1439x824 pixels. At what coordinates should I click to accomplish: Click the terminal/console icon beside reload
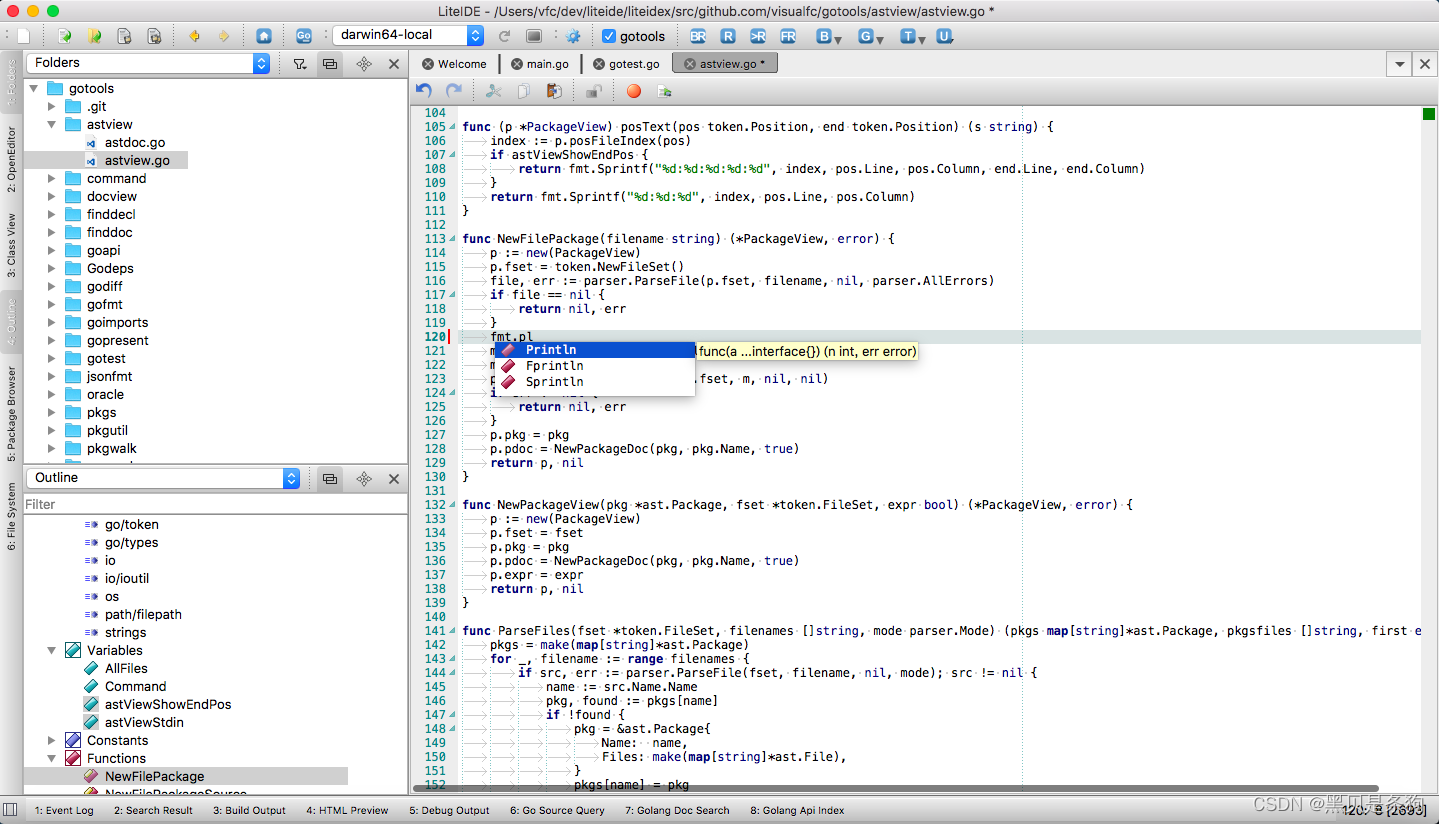coord(534,36)
